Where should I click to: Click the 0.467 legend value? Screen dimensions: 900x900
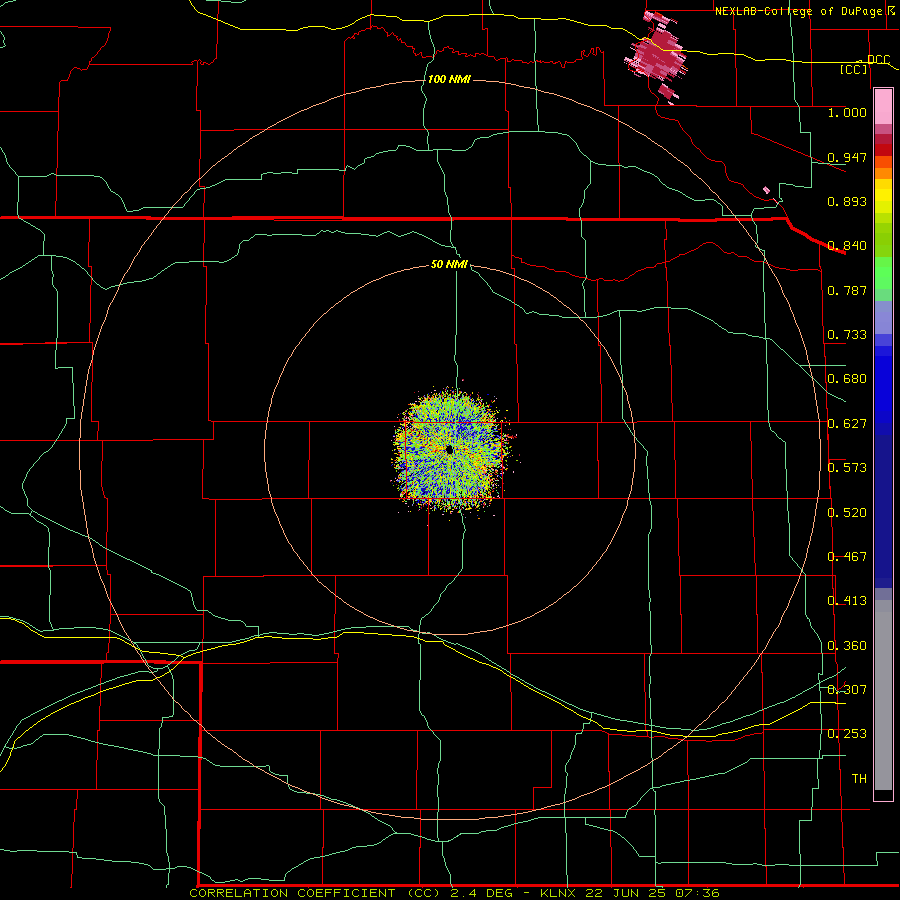(847, 556)
